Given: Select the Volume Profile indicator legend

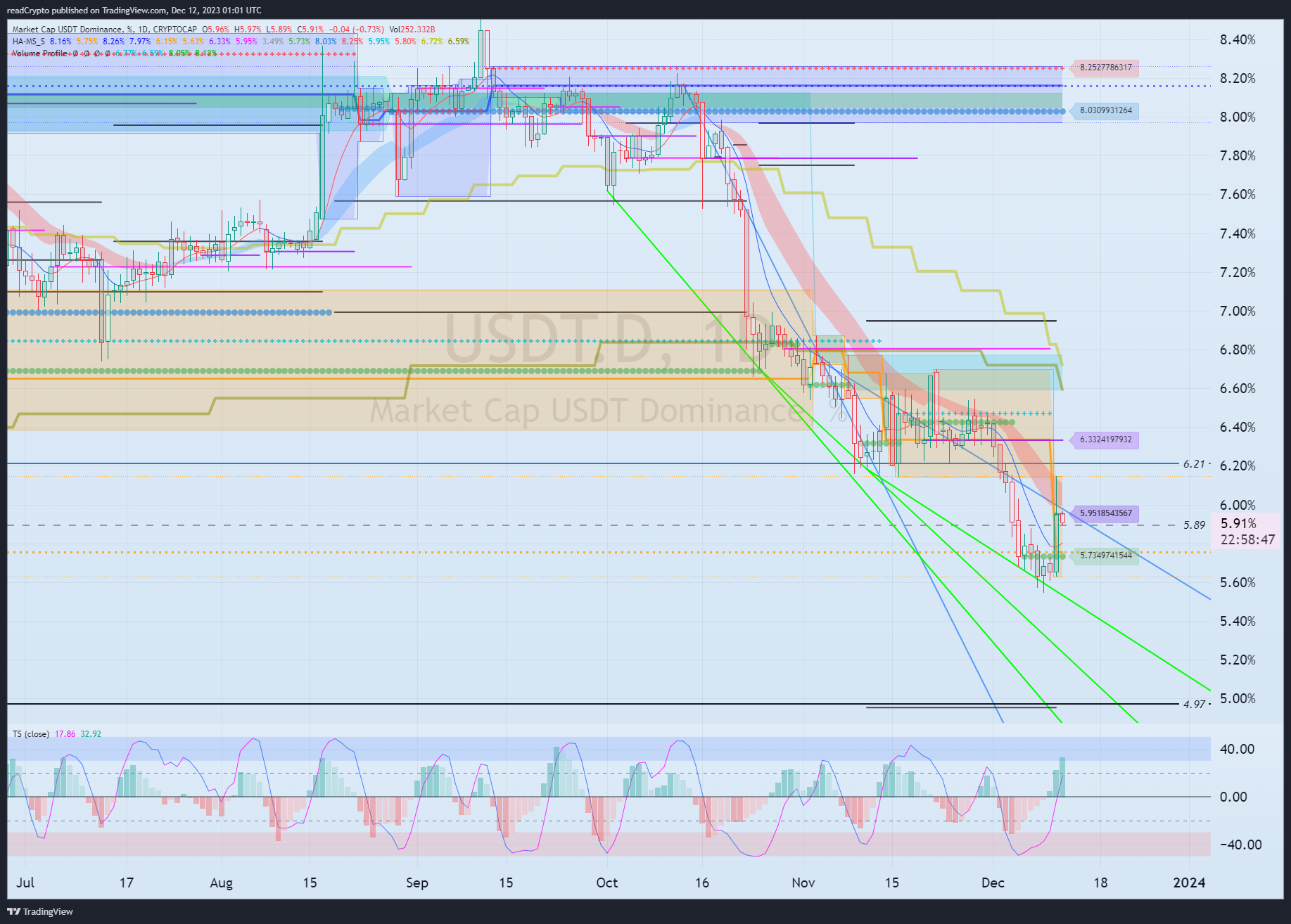Looking at the screenshot, I should click(x=39, y=53).
